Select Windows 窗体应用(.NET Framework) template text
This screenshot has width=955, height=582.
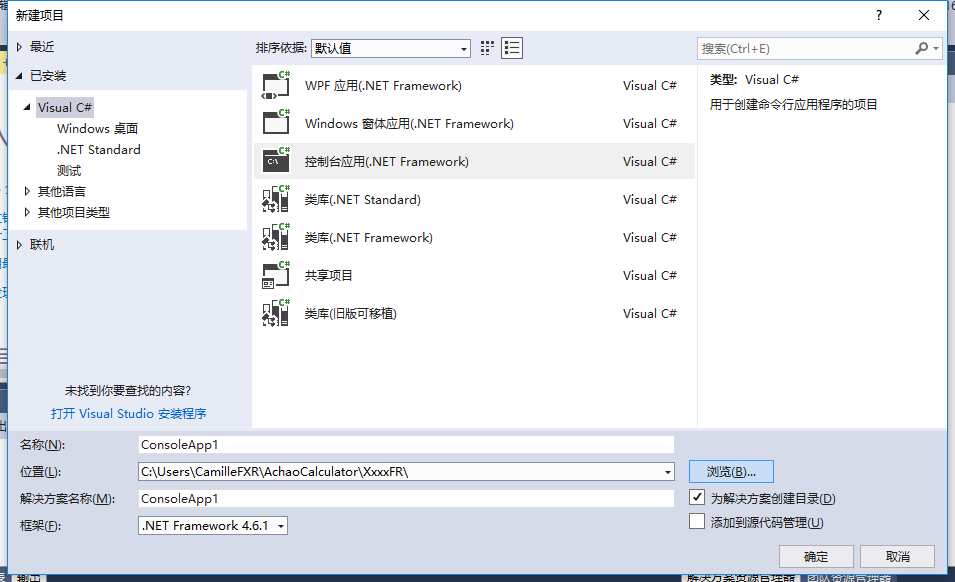(x=409, y=124)
